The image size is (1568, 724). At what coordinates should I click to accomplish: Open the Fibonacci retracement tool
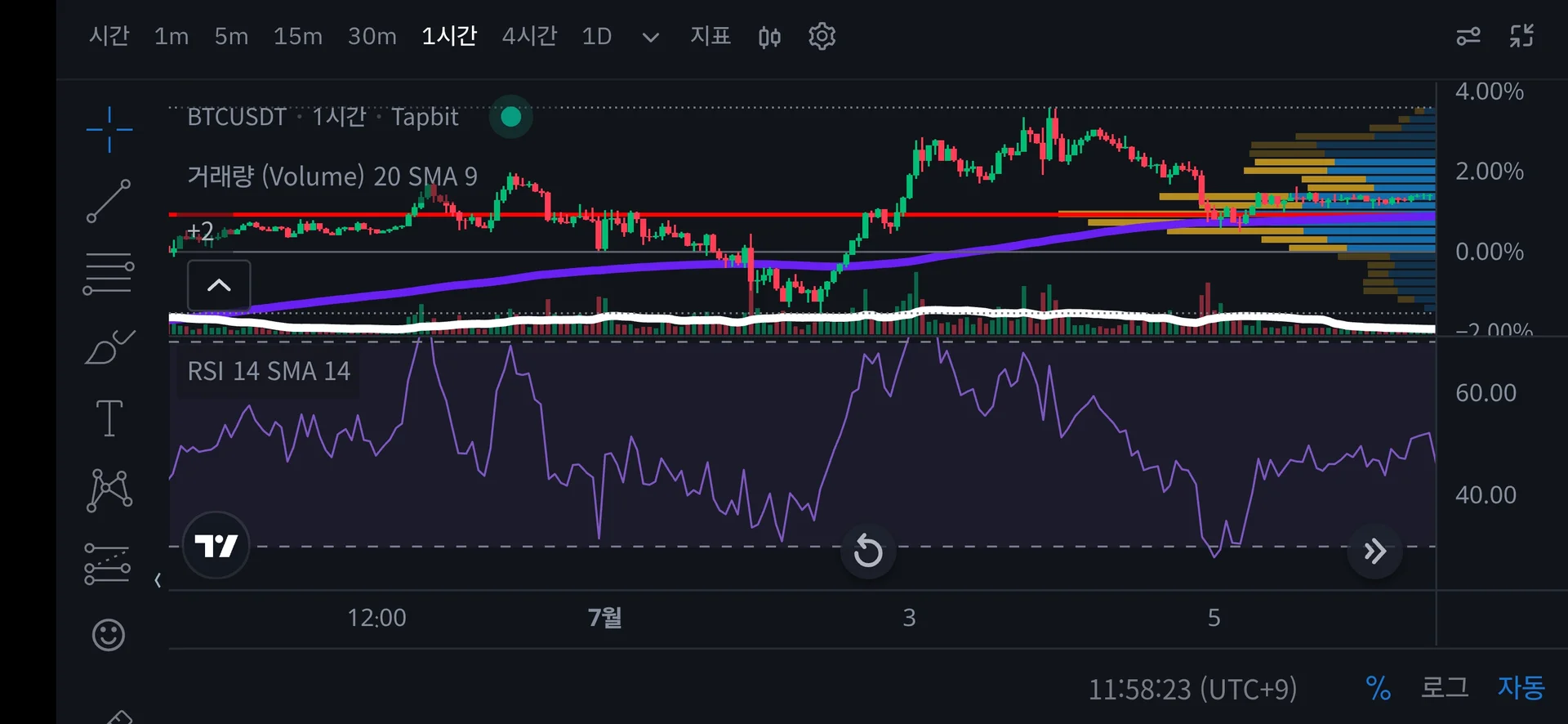point(108,274)
